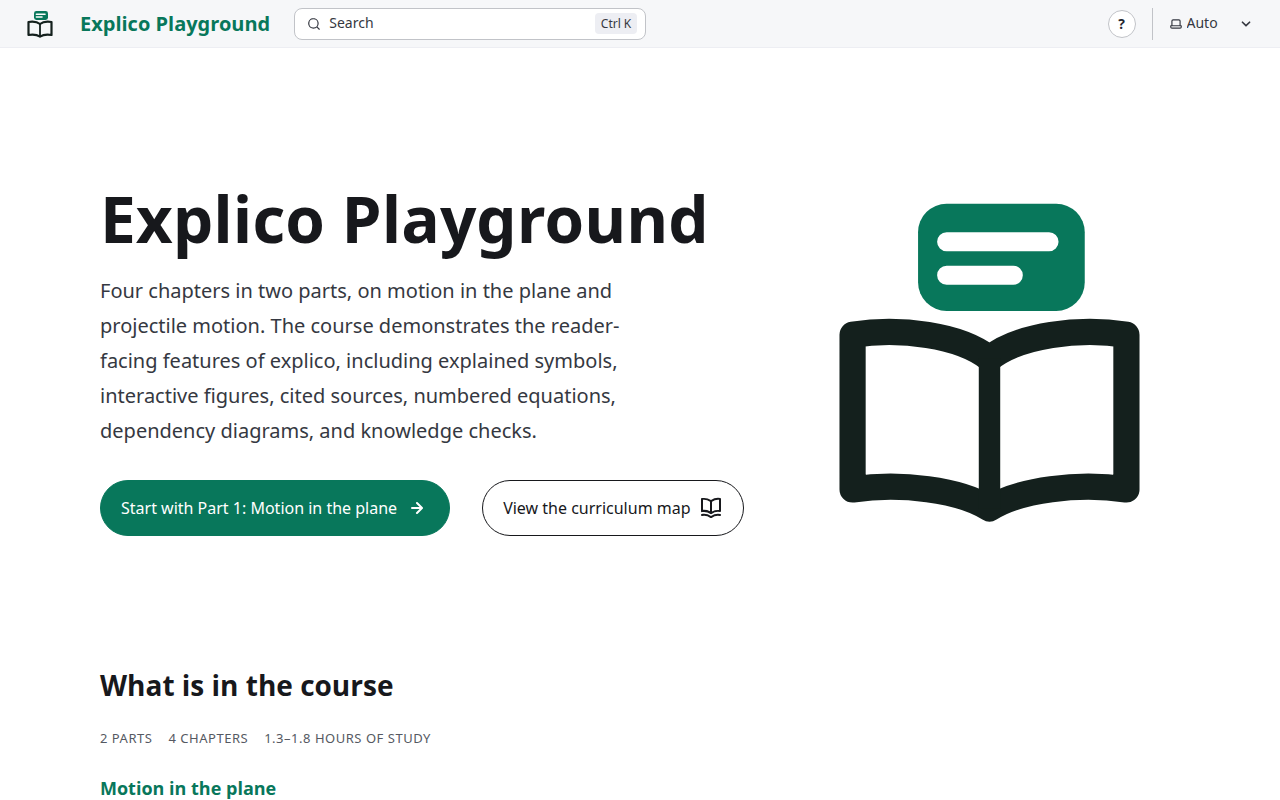Click the '4 CHAPTERS' label

pyautogui.click(x=208, y=739)
